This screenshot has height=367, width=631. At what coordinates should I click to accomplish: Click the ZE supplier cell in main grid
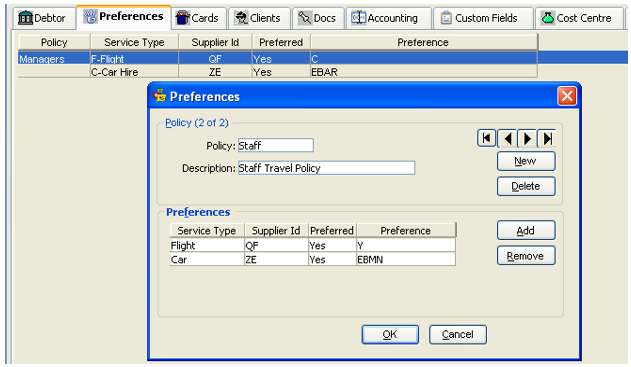point(215,72)
